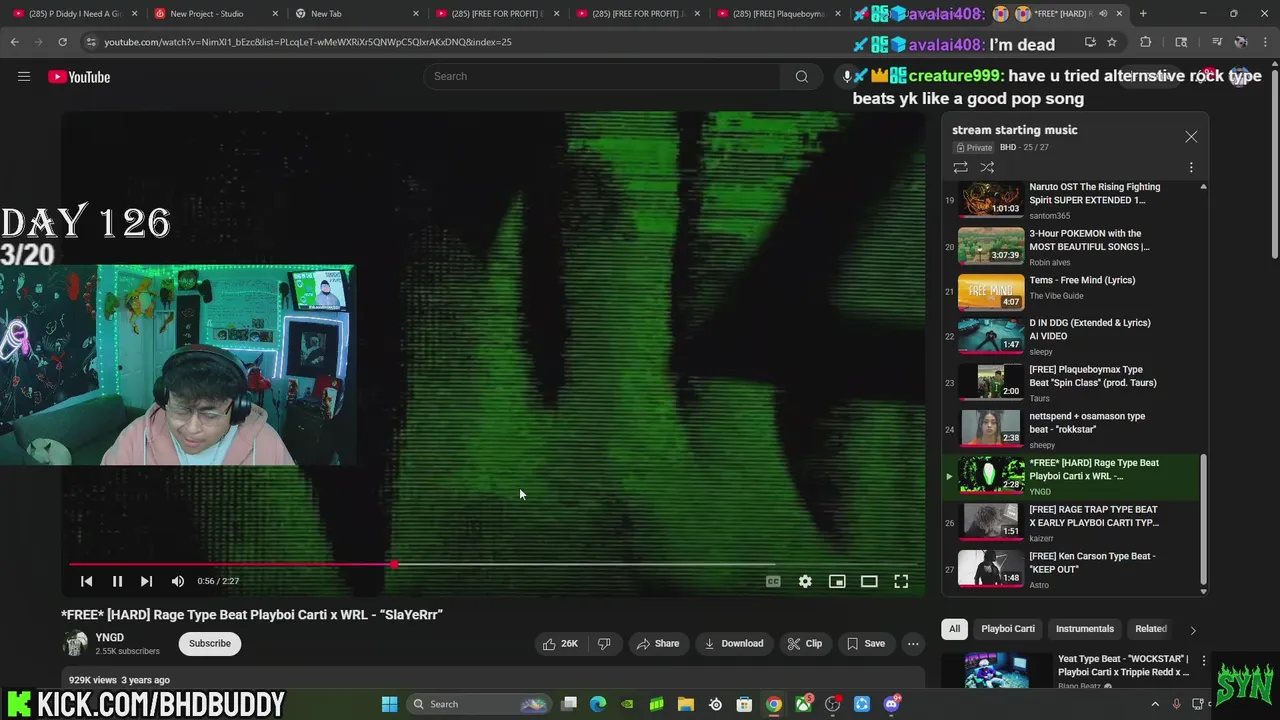This screenshot has height=720, width=1280.
Task: Show hidden system tray icons
Action: [1155, 704]
